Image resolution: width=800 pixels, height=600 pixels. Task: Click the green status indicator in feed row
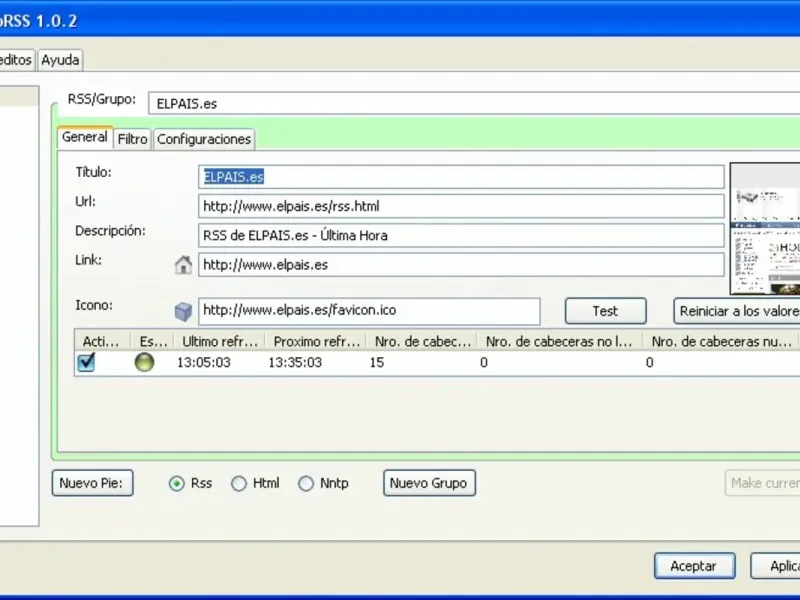[x=144, y=362]
